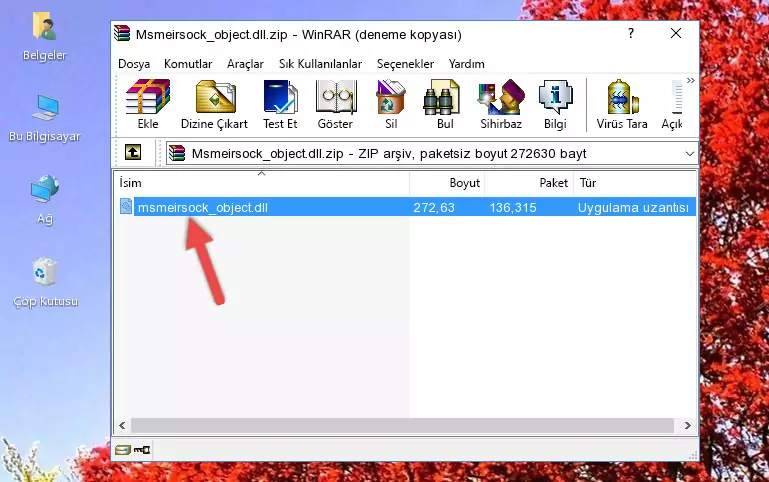Open the Dosya menu
Image resolution: width=769 pixels, height=482 pixels.
click(x=134, y=64)
